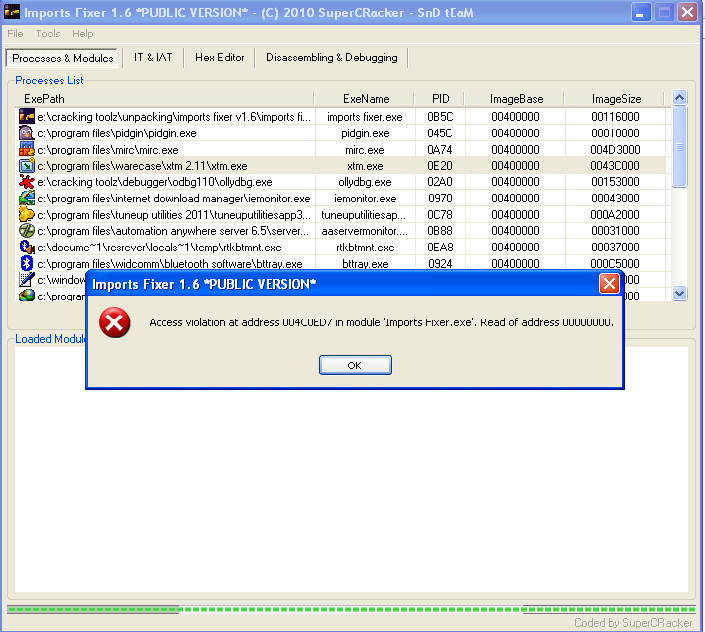Click the green dashed progress bar
Viewport: 705px width, 632px height.
351,610
